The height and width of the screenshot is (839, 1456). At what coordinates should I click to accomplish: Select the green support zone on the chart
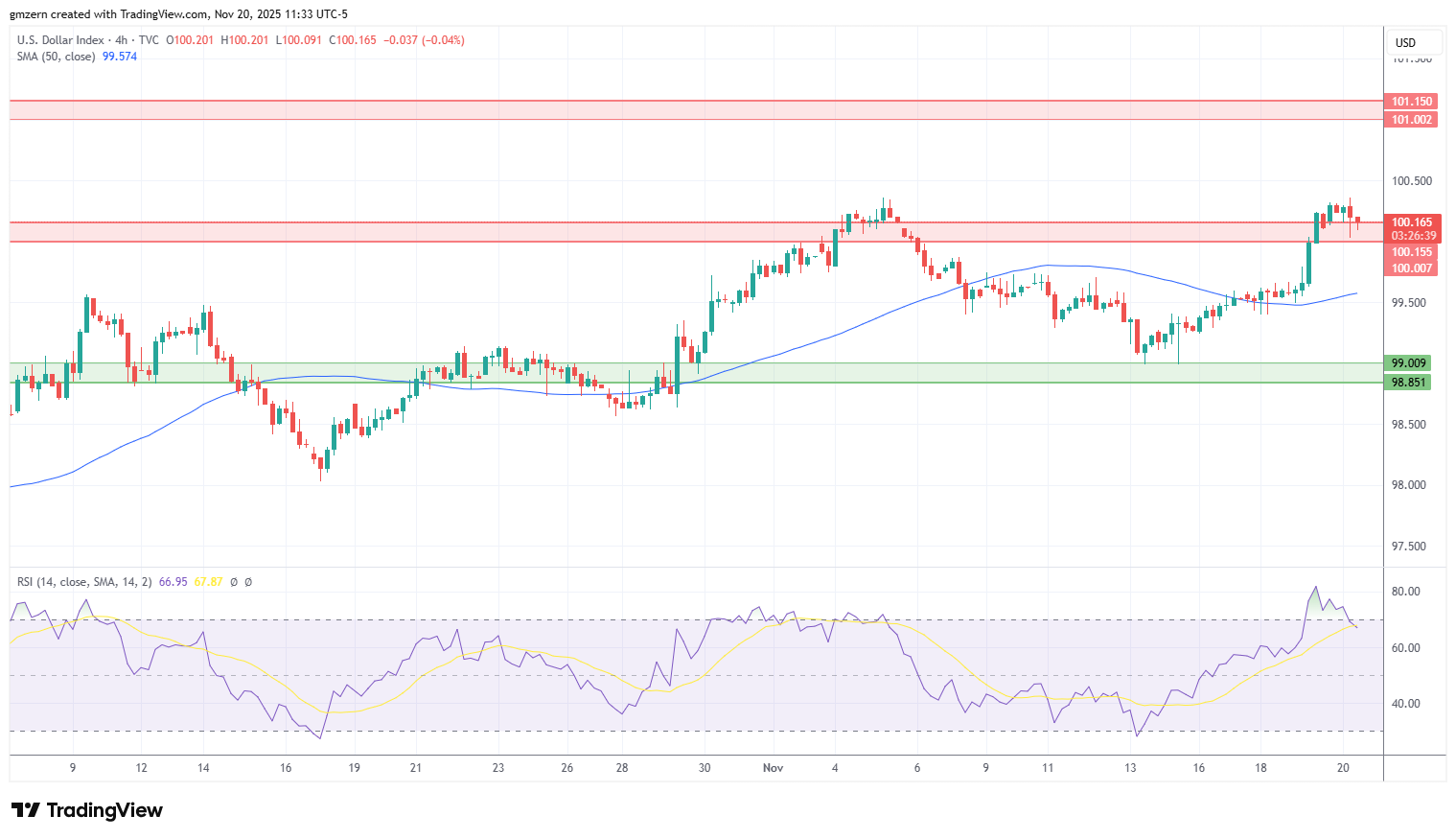point(696,373)
